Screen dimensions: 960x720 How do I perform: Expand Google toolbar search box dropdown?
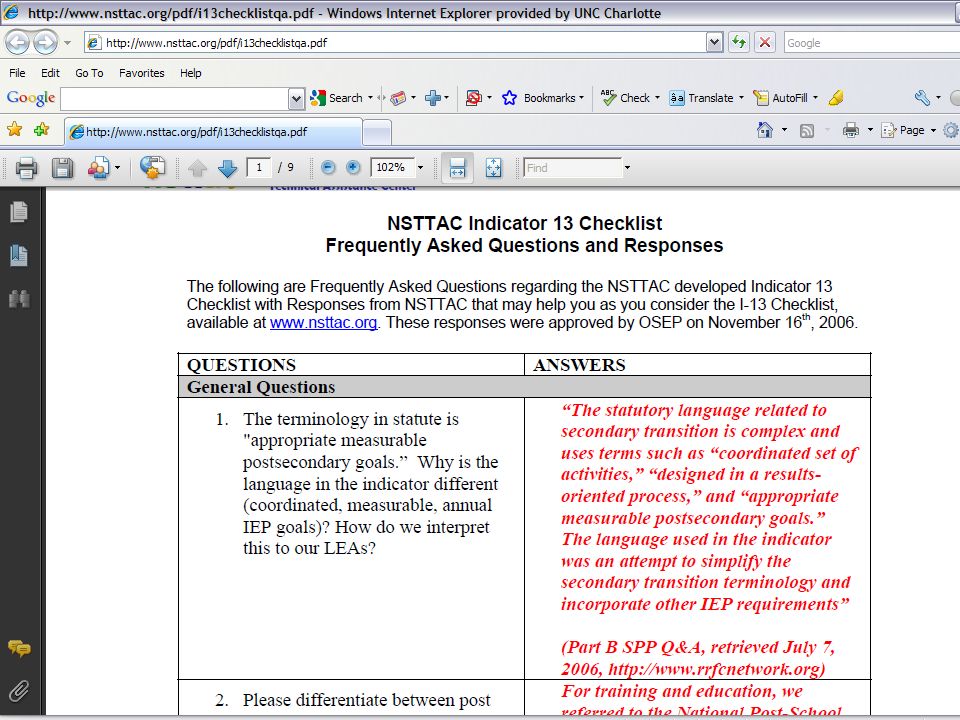click(296, 99)
